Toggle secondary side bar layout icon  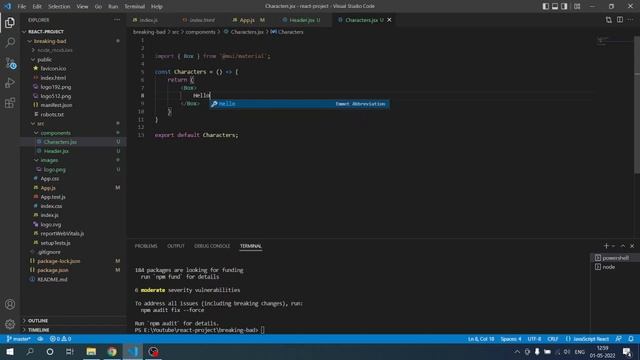(x=564, y=6)
